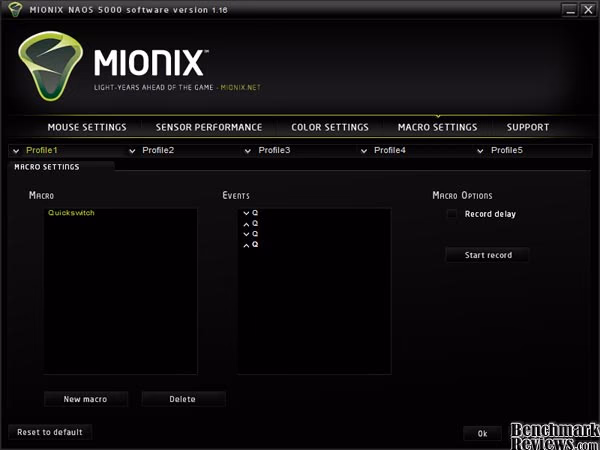This screenshot has width=600, height=450.
Task: Select Profile3 label
Action: (x=274, y=150)
